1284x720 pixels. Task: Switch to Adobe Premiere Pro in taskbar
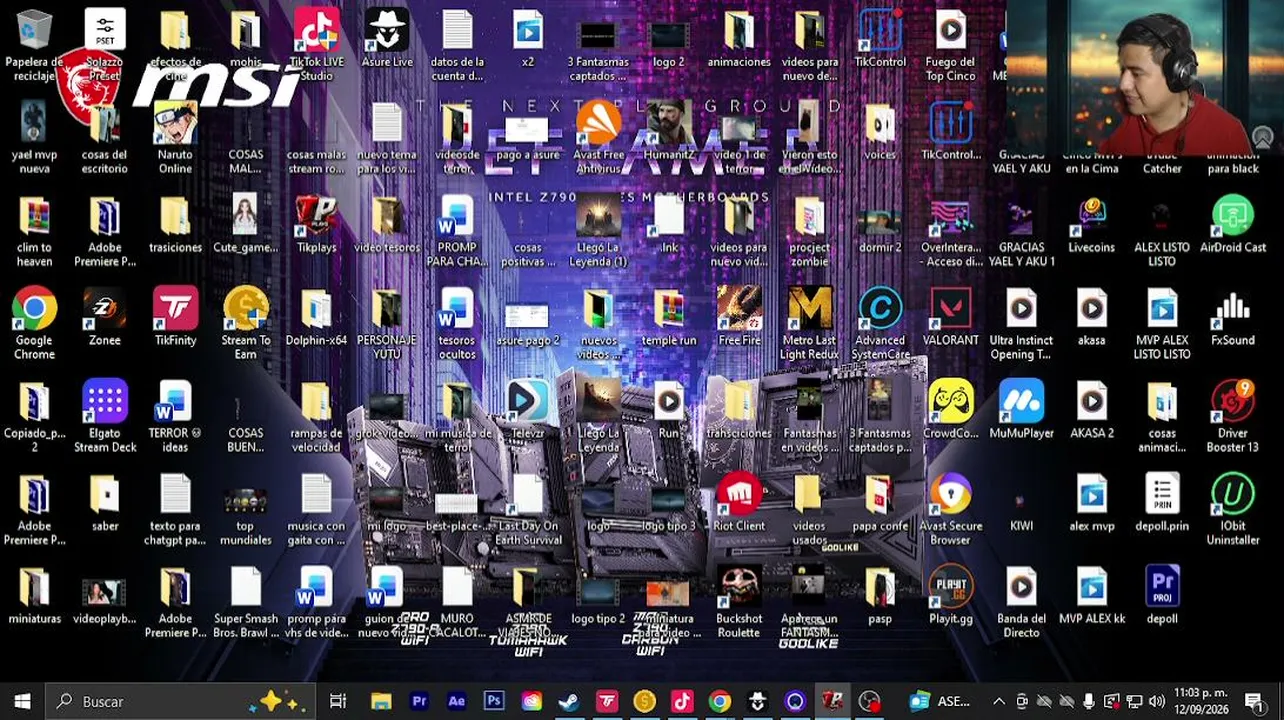pos(419,701)
